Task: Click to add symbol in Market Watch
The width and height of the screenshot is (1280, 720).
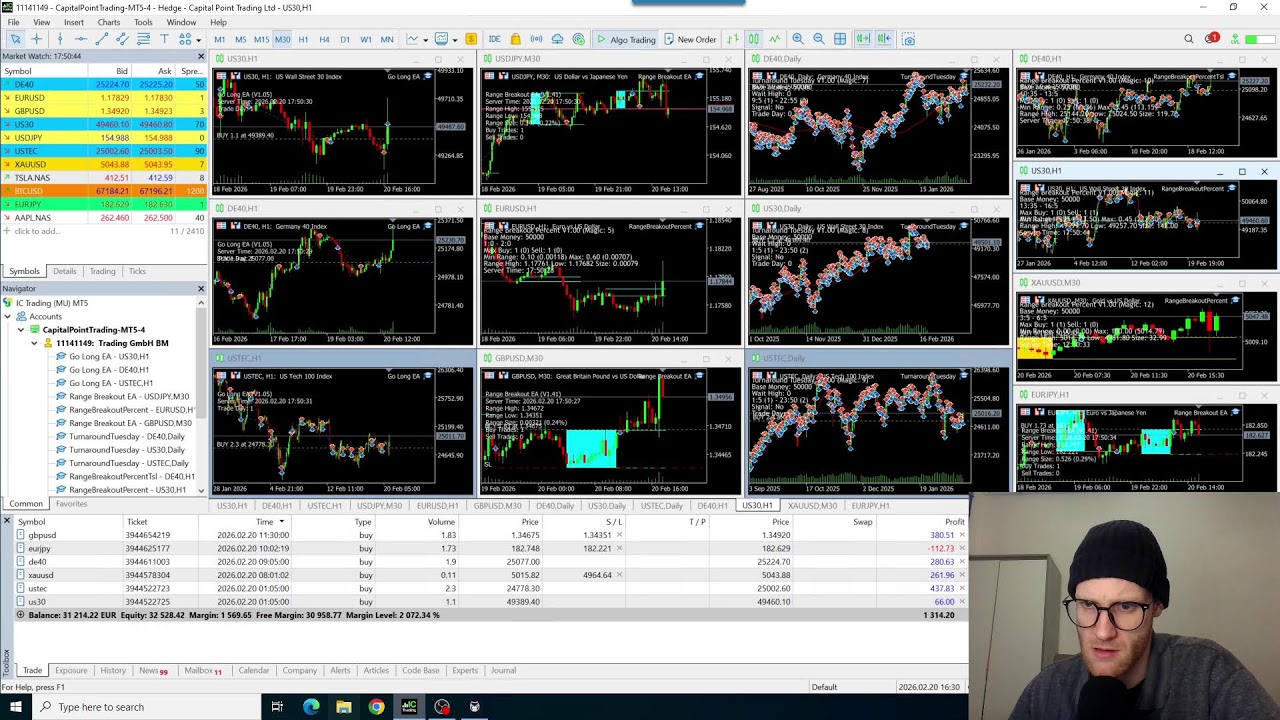Action: [x=36, y=231]
